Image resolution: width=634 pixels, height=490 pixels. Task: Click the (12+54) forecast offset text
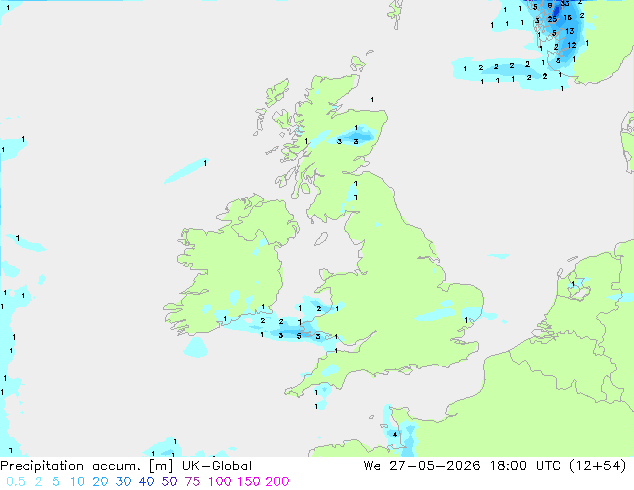coord(598,466)
